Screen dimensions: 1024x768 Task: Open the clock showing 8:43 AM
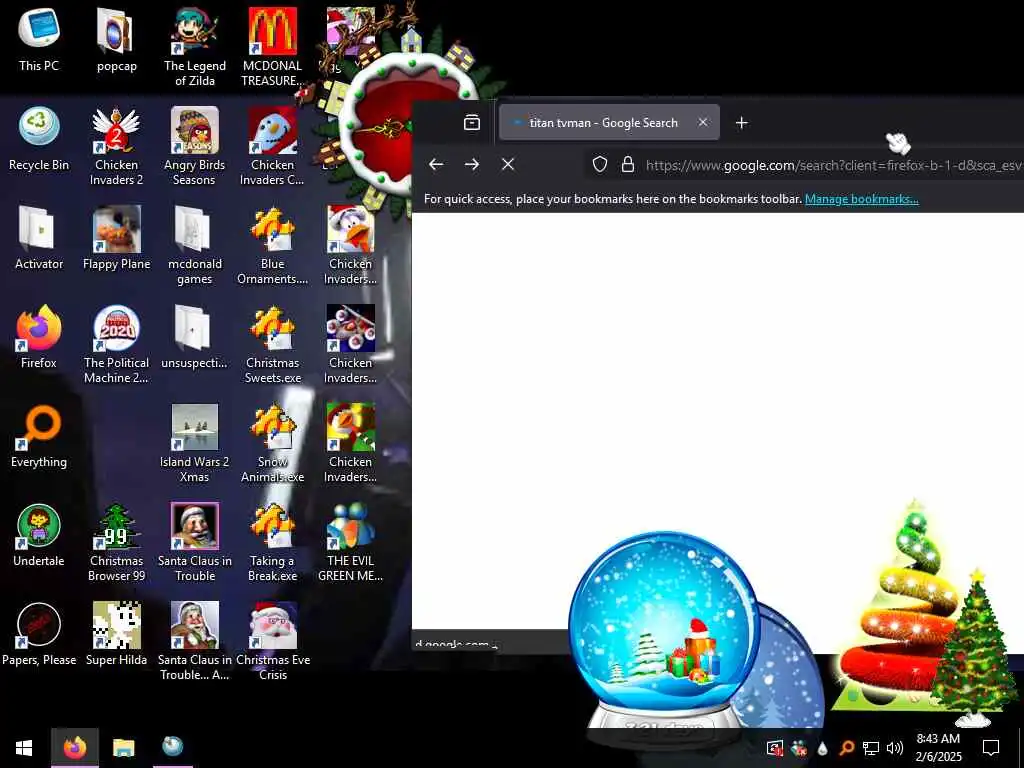[938, 748]
